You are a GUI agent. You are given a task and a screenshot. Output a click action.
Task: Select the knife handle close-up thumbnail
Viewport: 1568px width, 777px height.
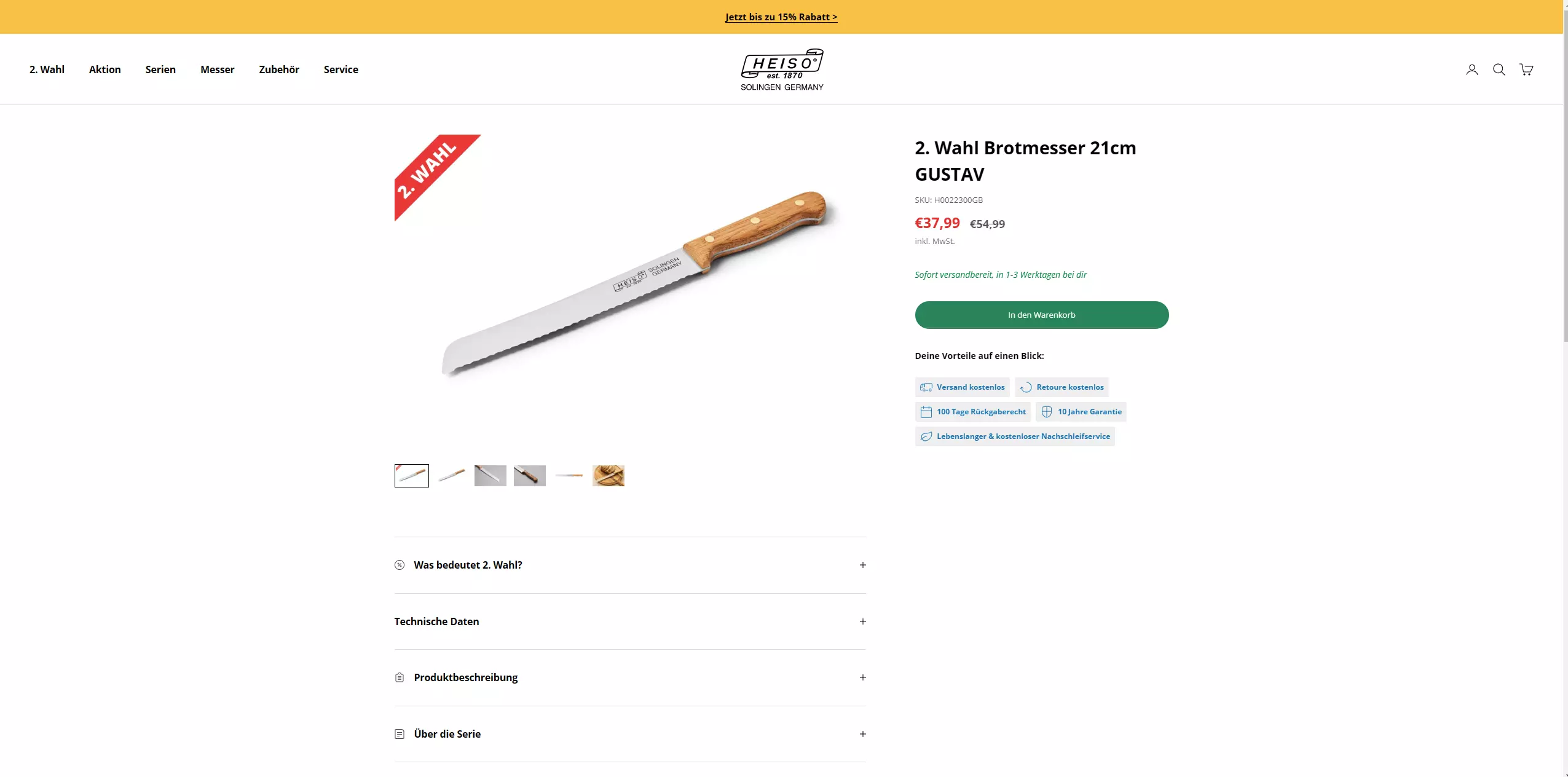pos(529,476)
